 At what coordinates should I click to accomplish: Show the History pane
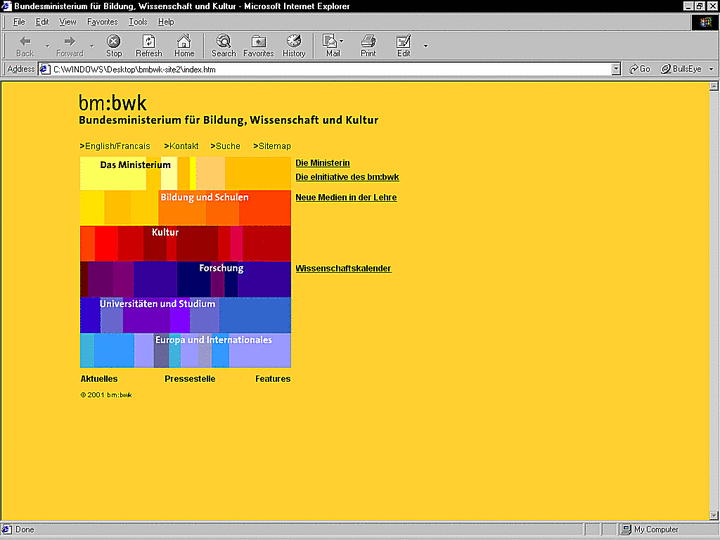click(294, 45)
